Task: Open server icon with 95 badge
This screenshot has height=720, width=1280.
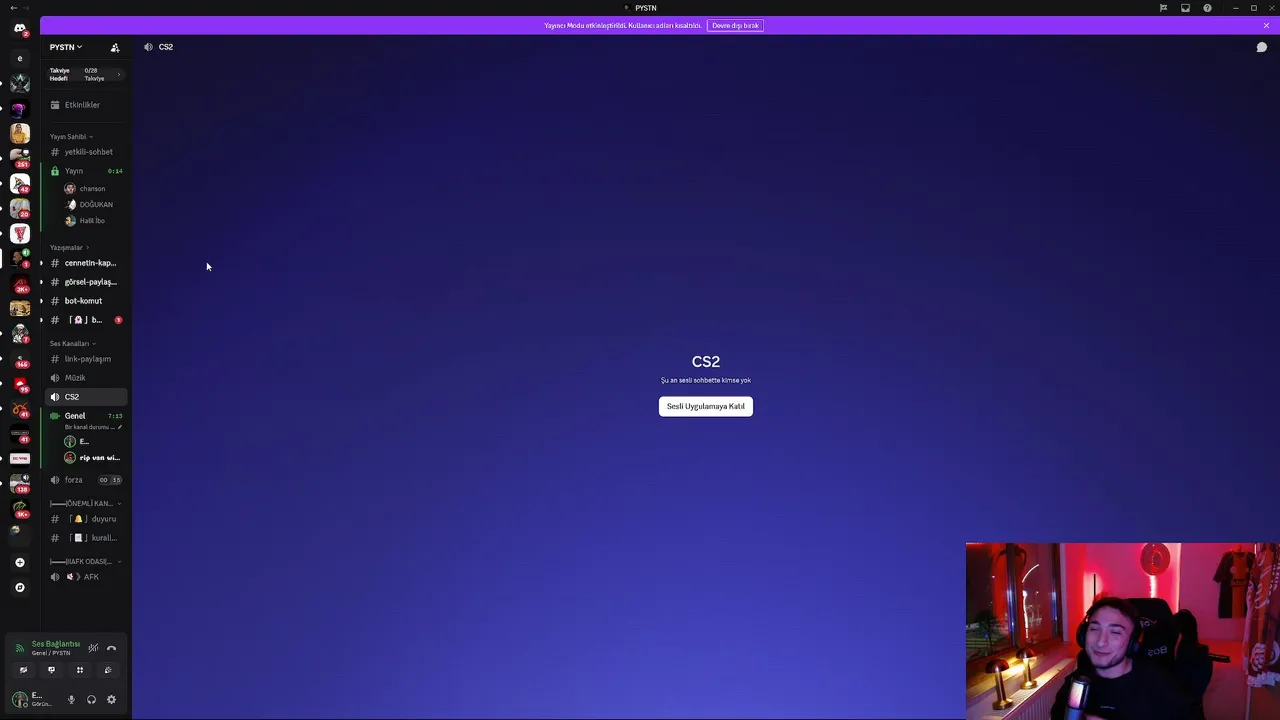Action: [20, 385]
